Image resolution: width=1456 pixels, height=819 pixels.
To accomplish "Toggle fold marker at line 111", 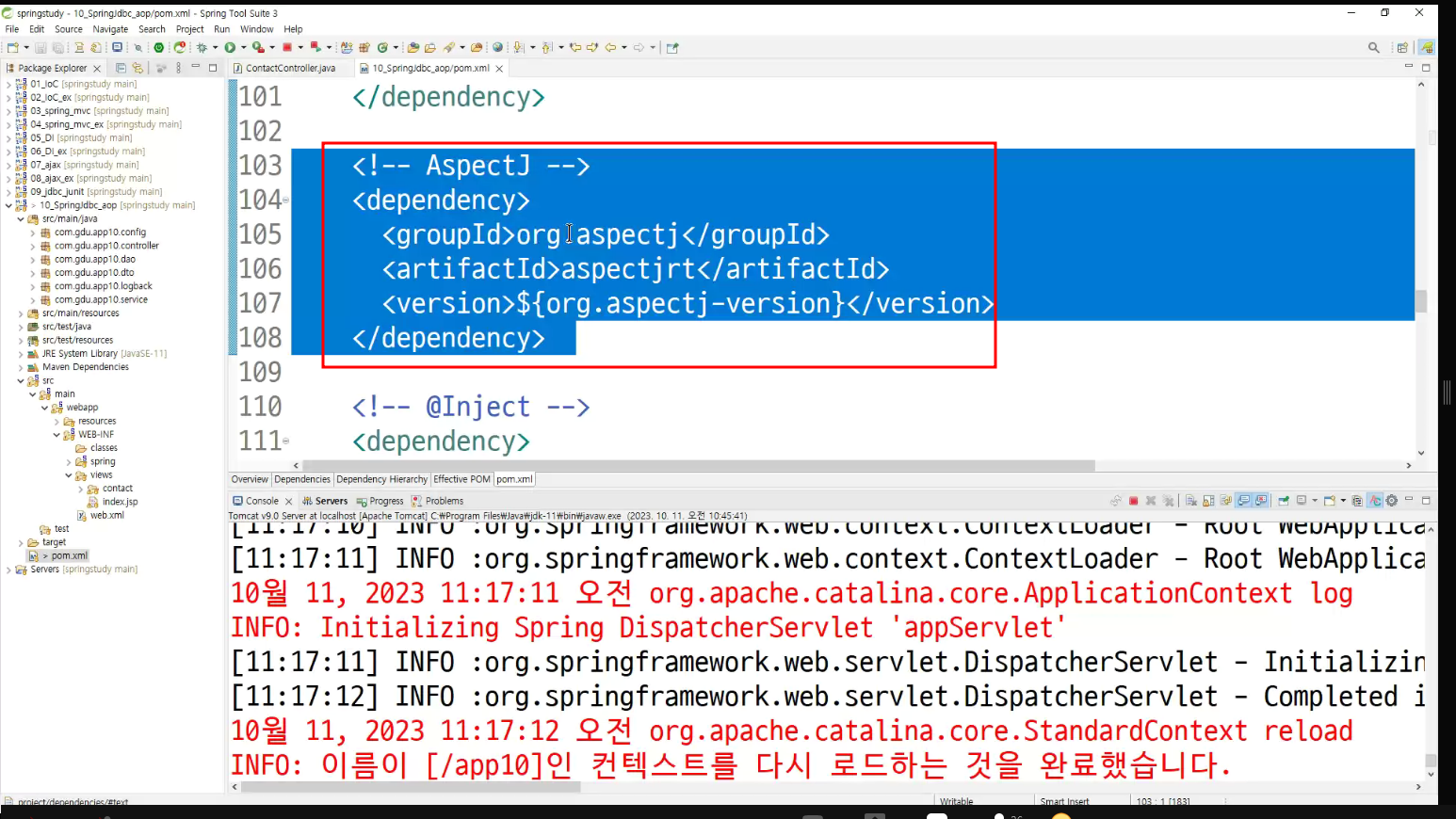I will click(285, 441).
